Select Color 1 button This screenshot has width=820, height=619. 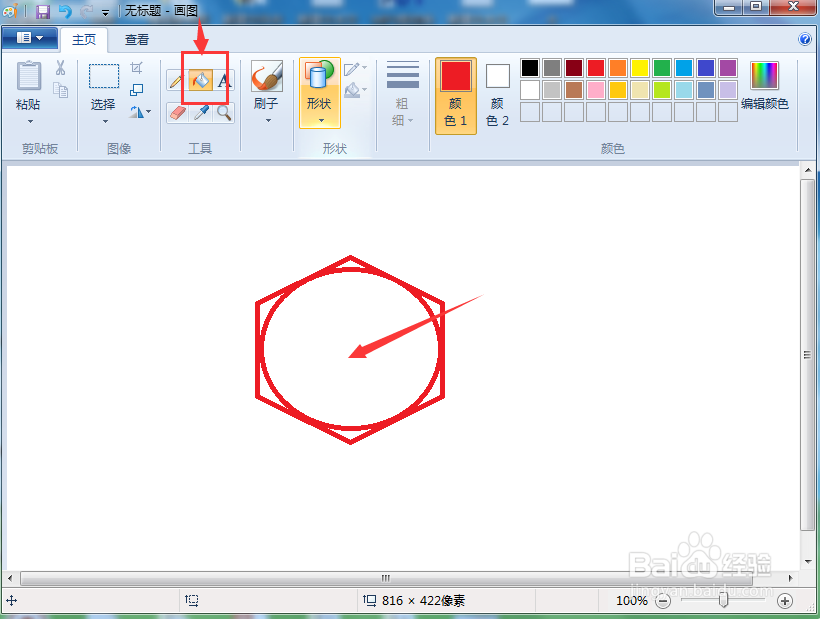click(455, 96)
